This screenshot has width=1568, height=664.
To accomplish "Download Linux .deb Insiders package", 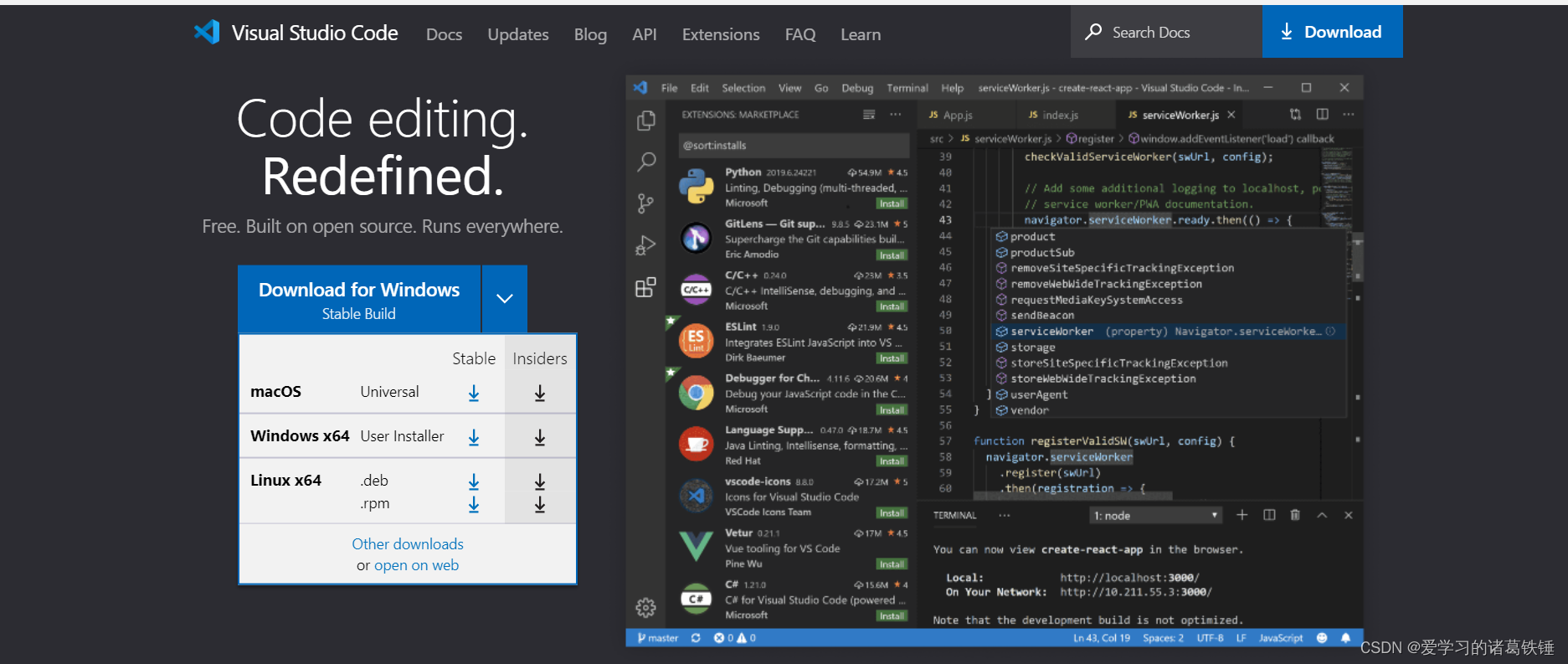I will (540, 481).
